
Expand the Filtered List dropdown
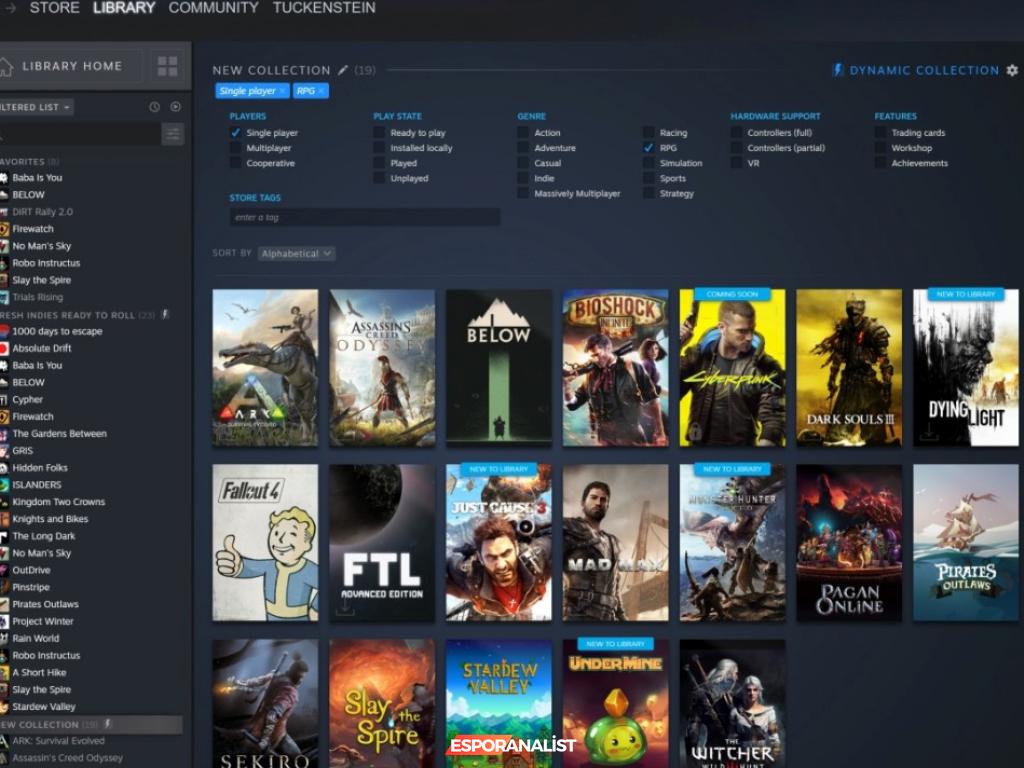click(37, 107)
